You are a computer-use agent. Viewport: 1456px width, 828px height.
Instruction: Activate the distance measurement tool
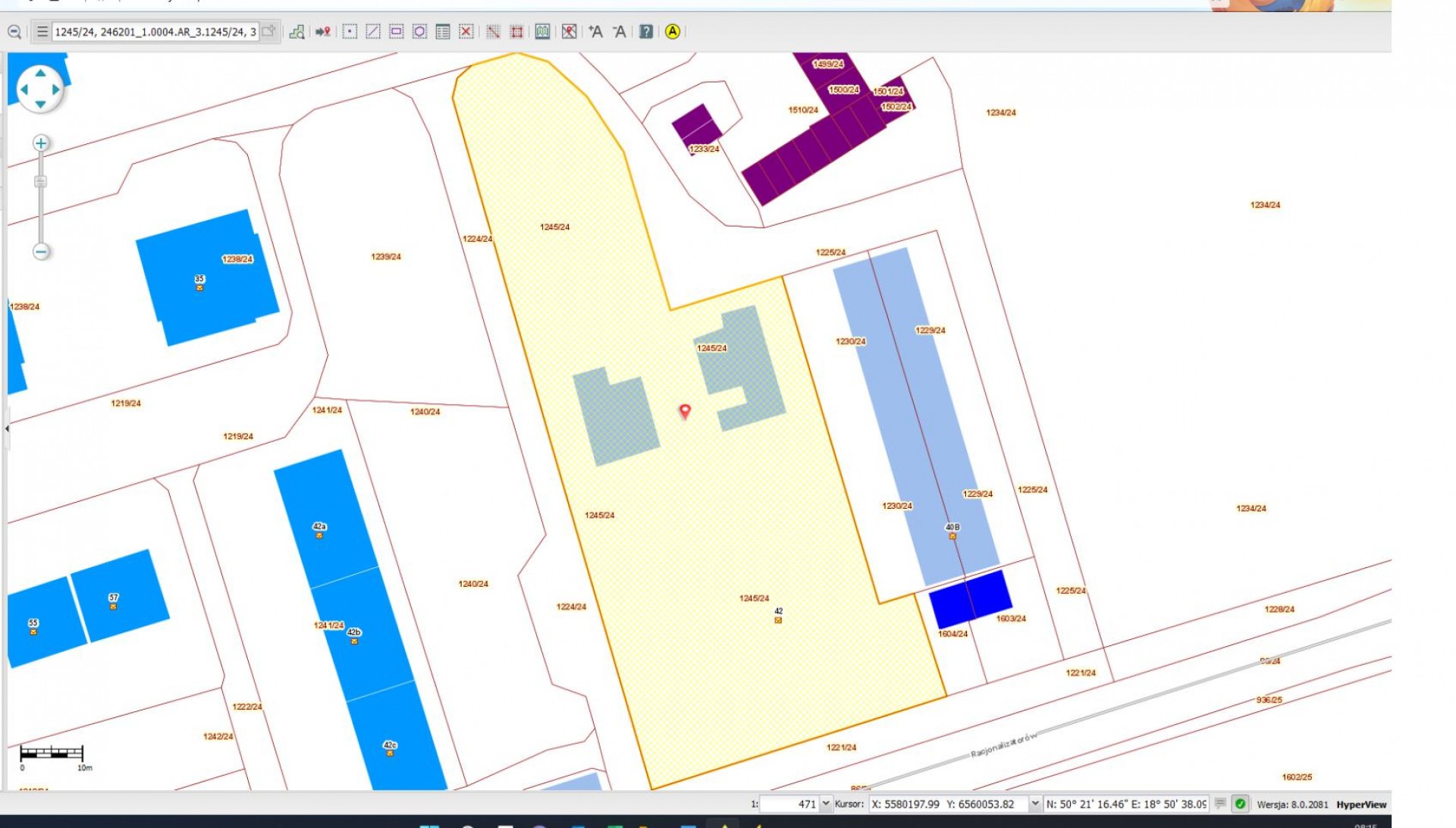pos(493,32)
